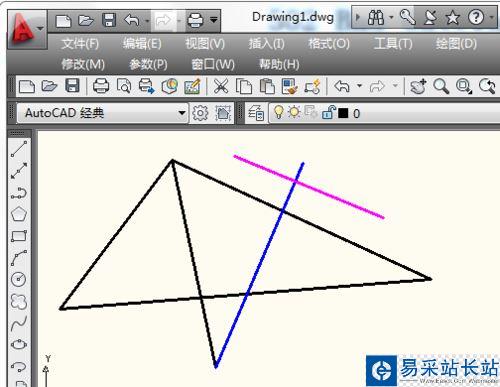Open the 文件(F) menu
This screenshot has height=387, width=500.
coord(80,44)
